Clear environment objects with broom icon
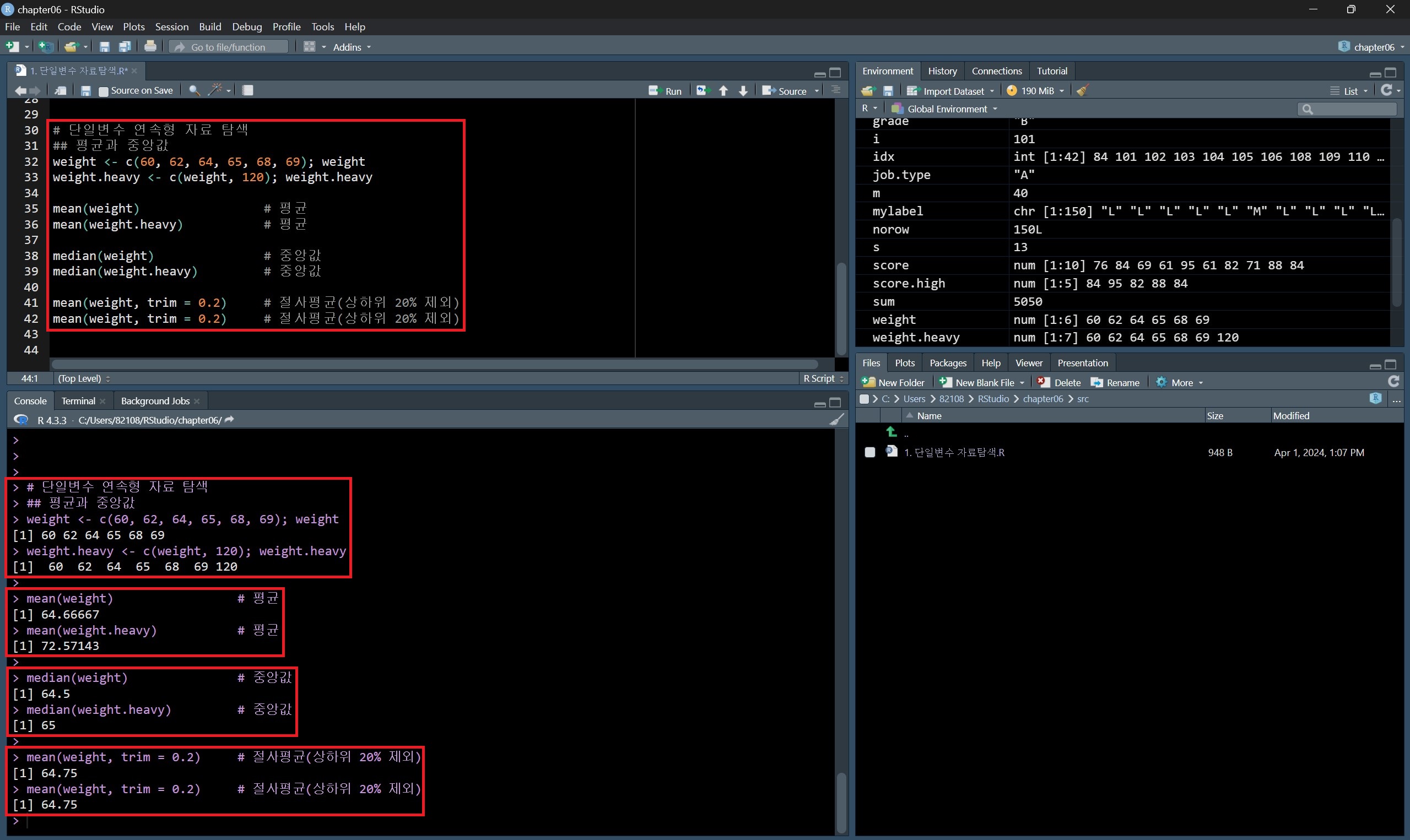Screen dimensions: 1410x840 point(1082,90)
